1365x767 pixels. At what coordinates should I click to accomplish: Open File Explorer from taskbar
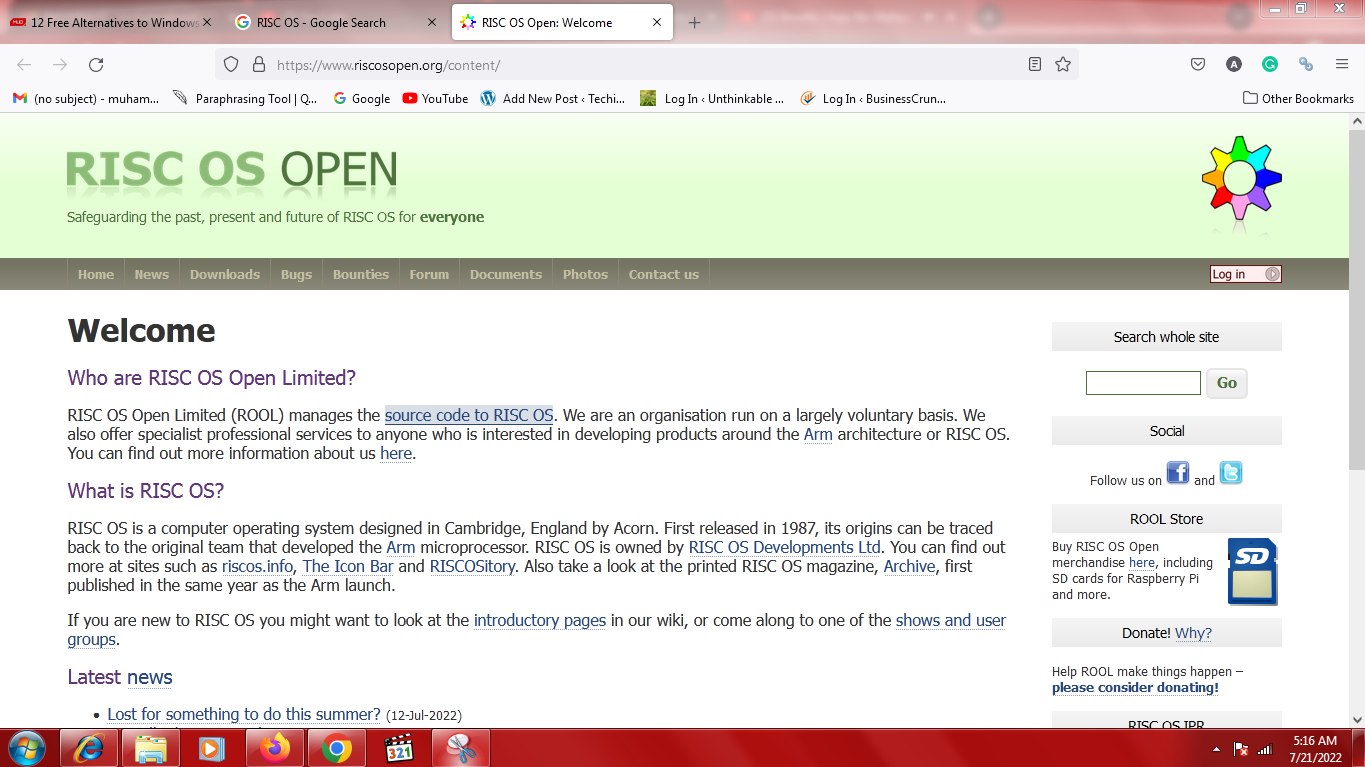tap(151, 748)
